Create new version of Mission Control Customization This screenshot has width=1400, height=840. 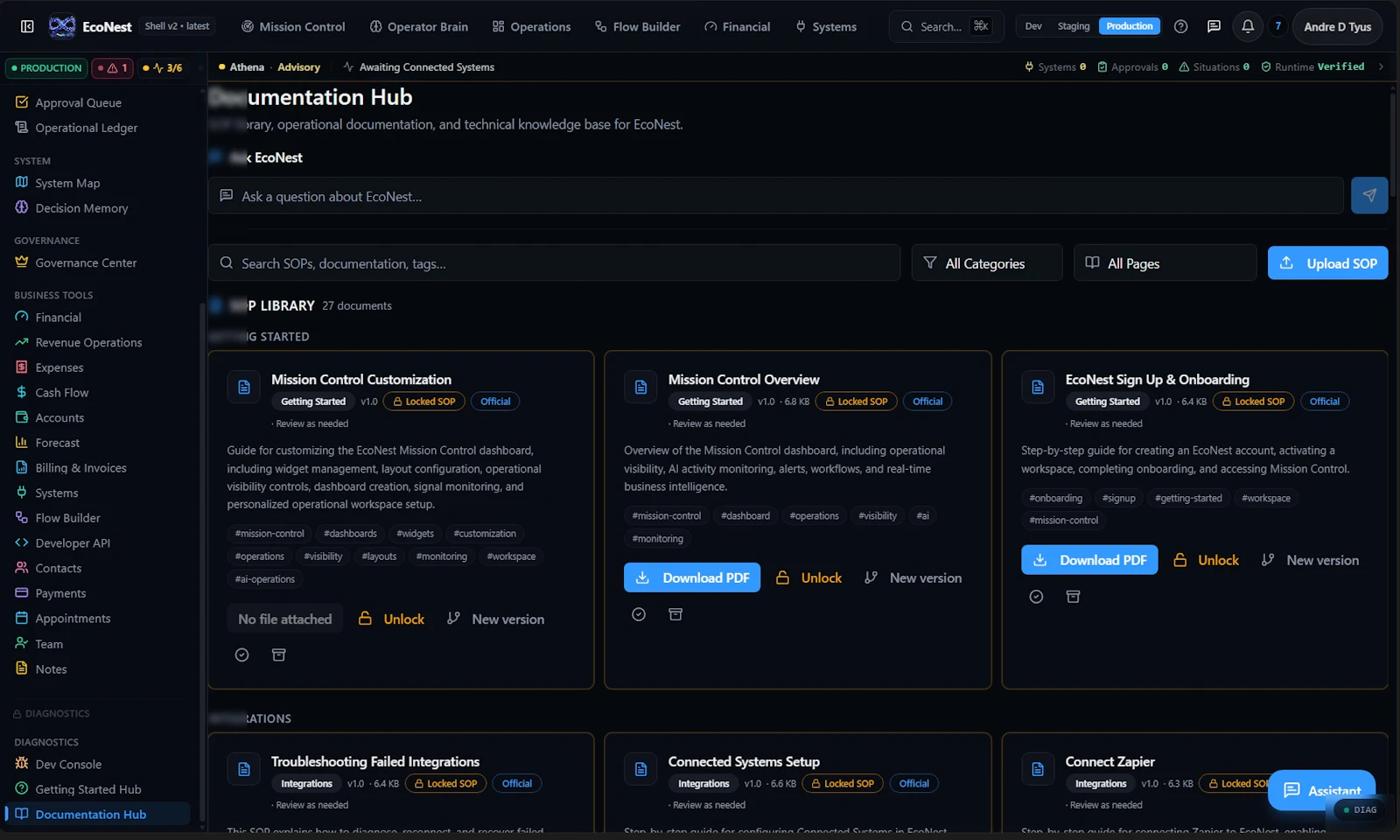tap(495, 619)
